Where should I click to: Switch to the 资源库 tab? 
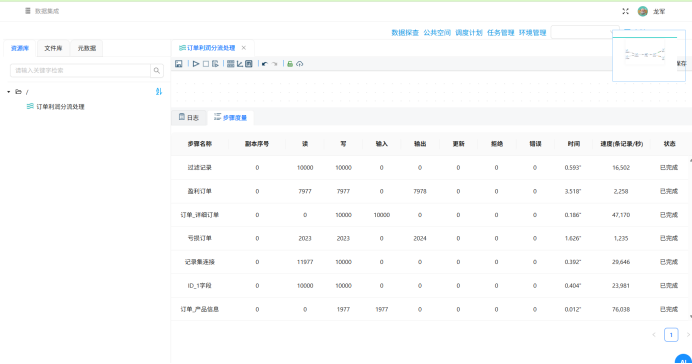[20, 48]
